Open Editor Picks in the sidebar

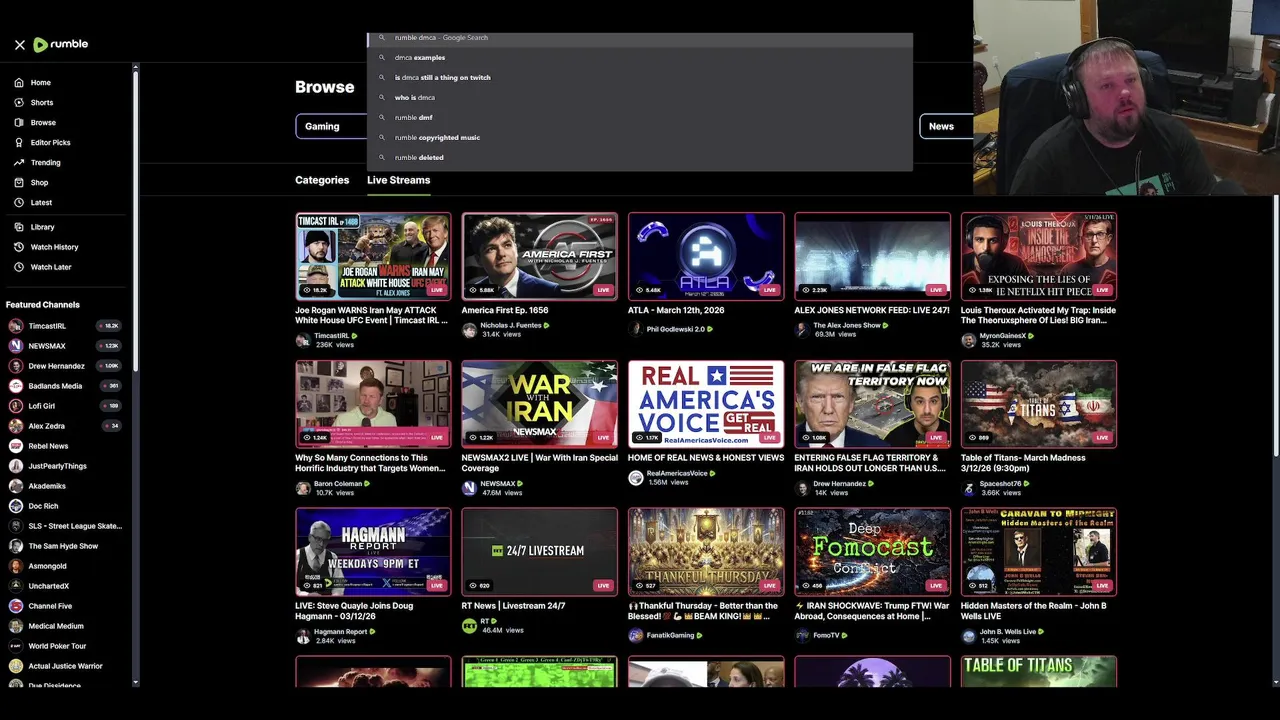point(50,143)
